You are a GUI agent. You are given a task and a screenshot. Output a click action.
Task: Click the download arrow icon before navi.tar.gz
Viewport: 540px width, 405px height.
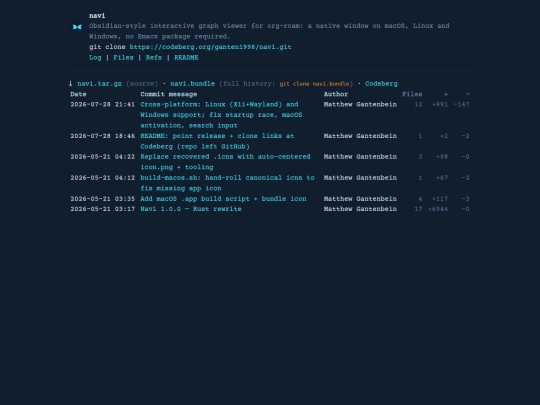[70, 84]
